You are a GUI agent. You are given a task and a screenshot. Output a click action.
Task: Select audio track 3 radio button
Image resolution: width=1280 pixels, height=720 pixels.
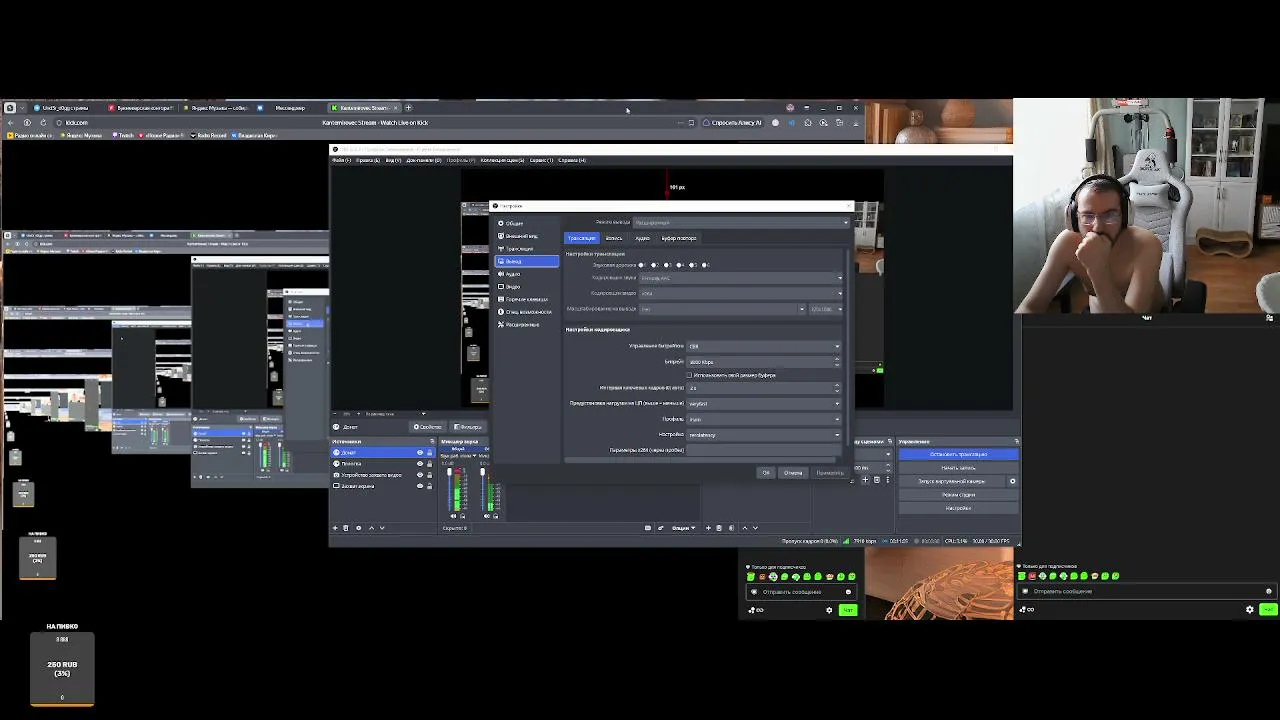(x=668, y=265)
